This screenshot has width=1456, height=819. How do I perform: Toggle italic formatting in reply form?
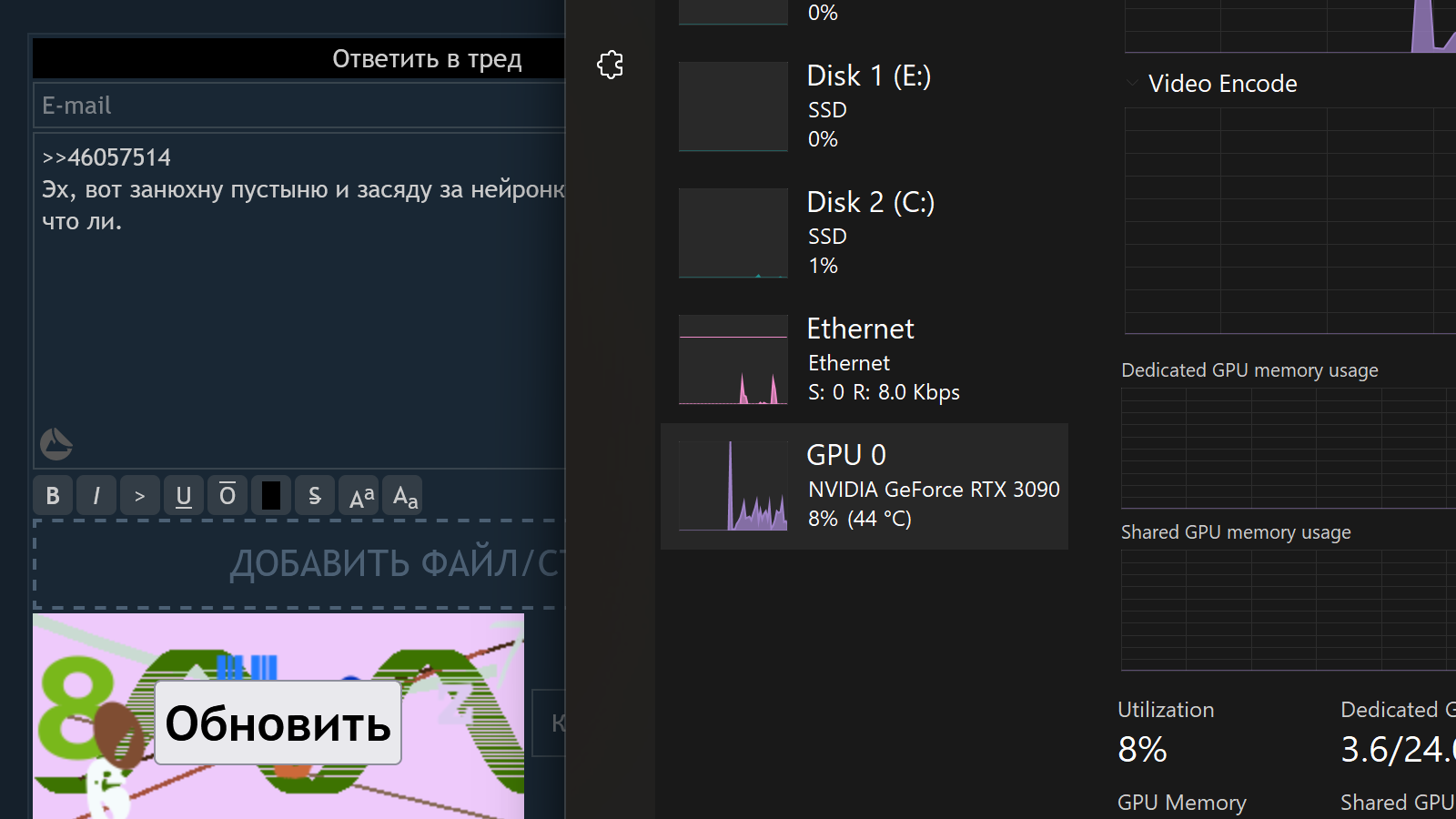coord(96,496)
